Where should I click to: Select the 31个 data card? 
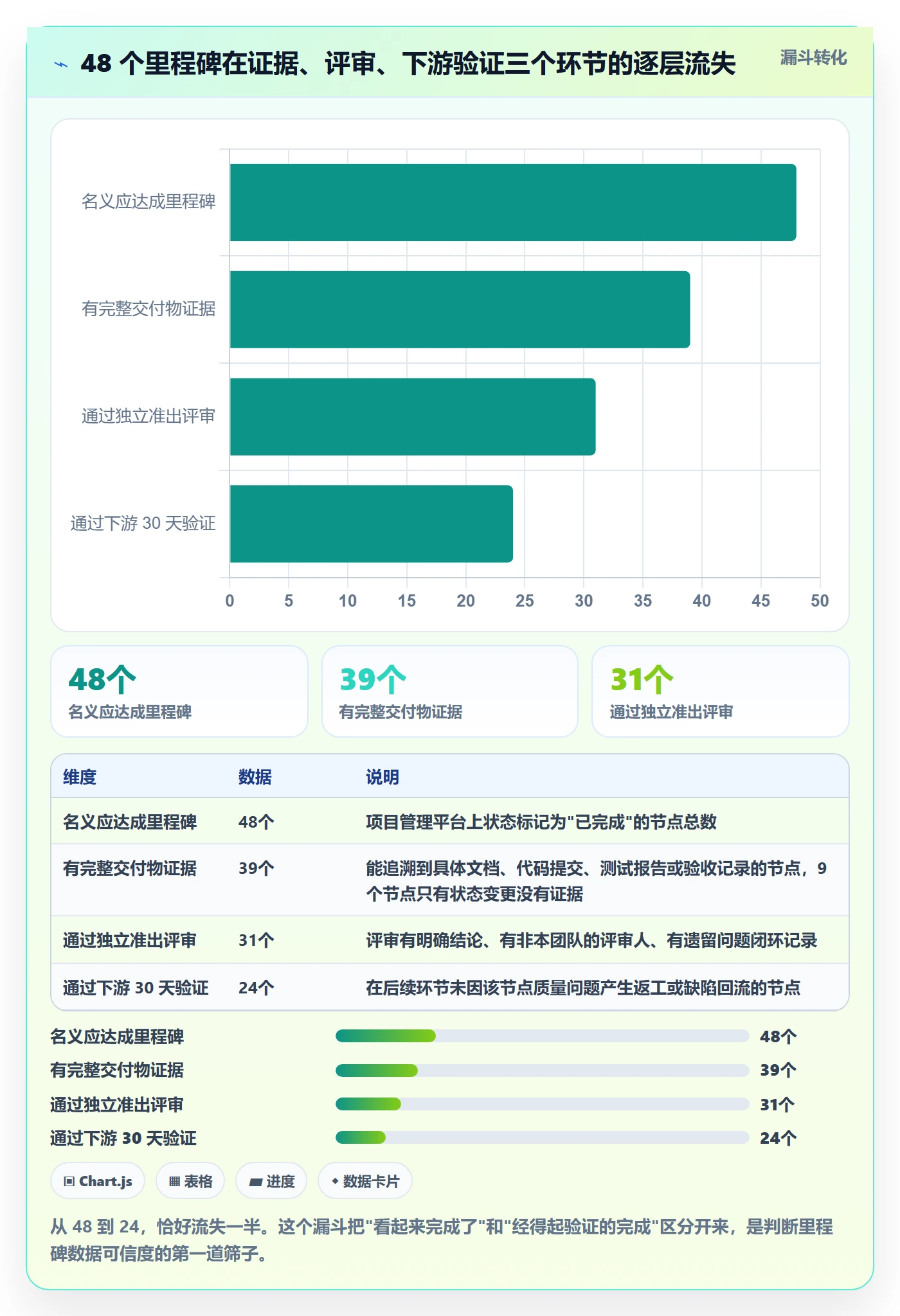coord(721,691)
